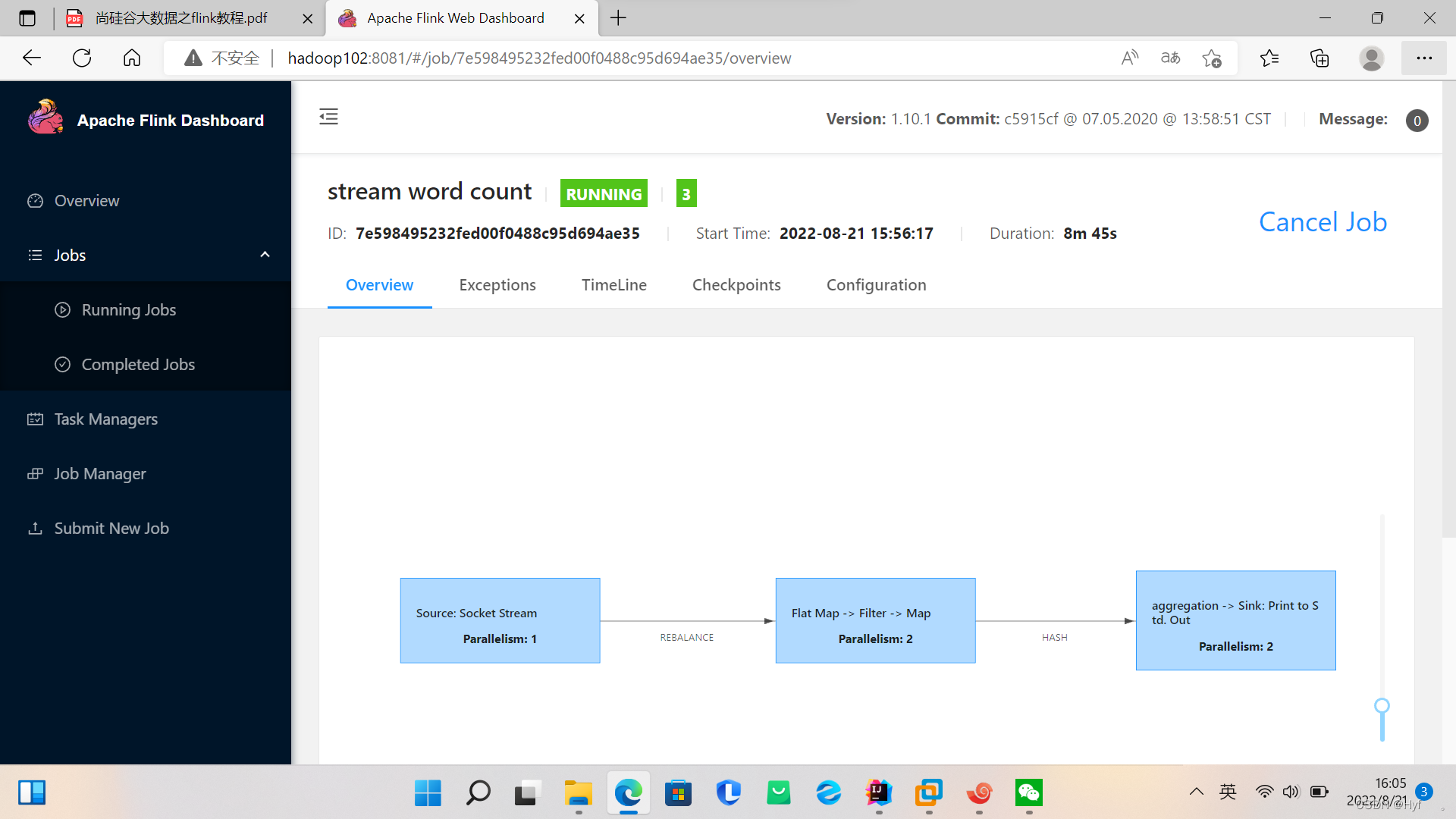Screen dimensions: 1456x819
Task: Collapse the sidebar with the fold icon
Action: tap(328, 117)
